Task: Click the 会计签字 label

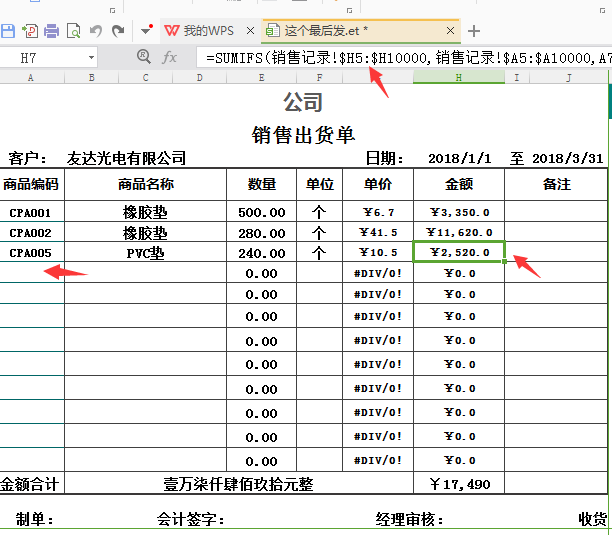Action: point(190,519)
